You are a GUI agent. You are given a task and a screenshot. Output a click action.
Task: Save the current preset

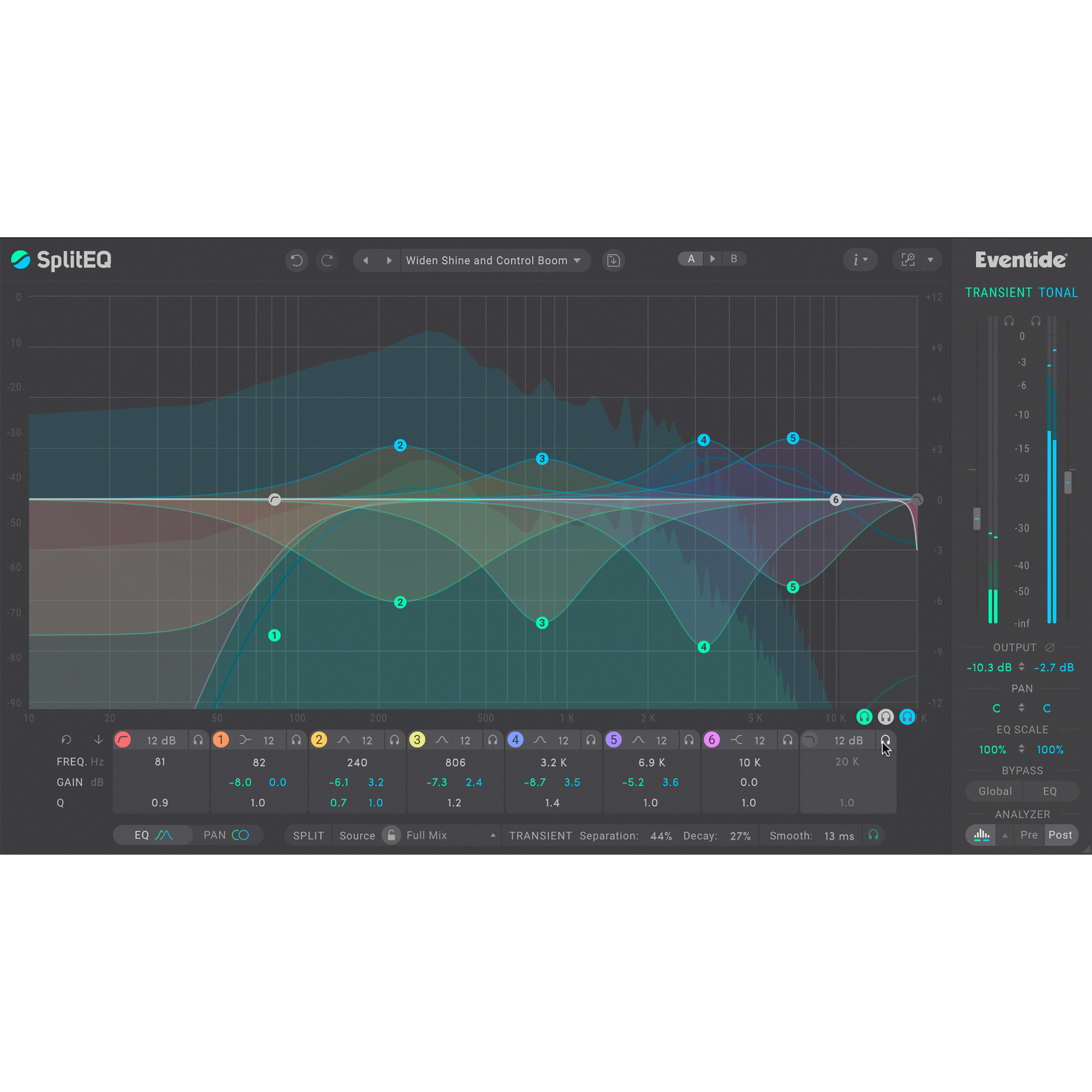(x=613, y=260)
